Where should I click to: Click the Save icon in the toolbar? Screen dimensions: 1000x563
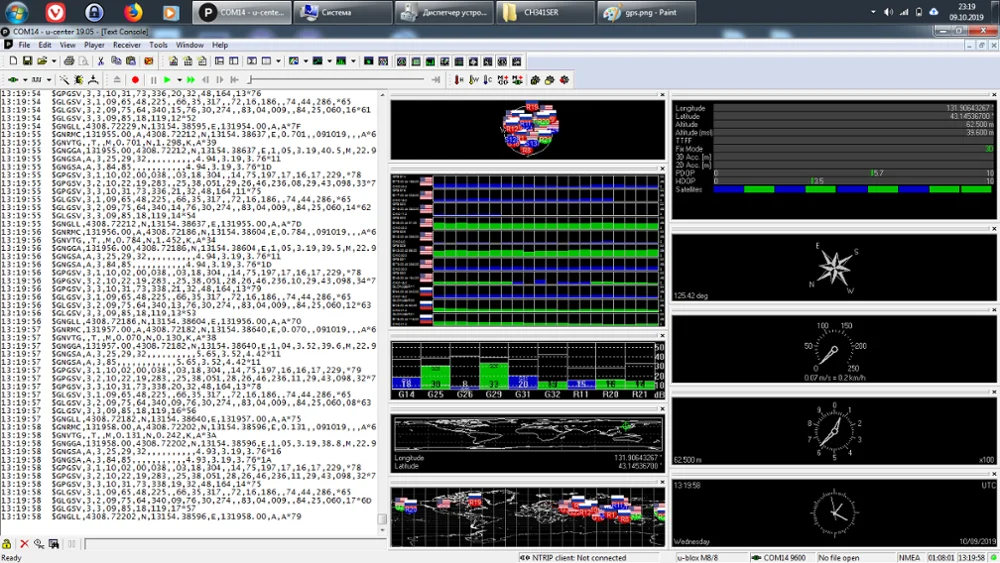click(x=27, y=61)
